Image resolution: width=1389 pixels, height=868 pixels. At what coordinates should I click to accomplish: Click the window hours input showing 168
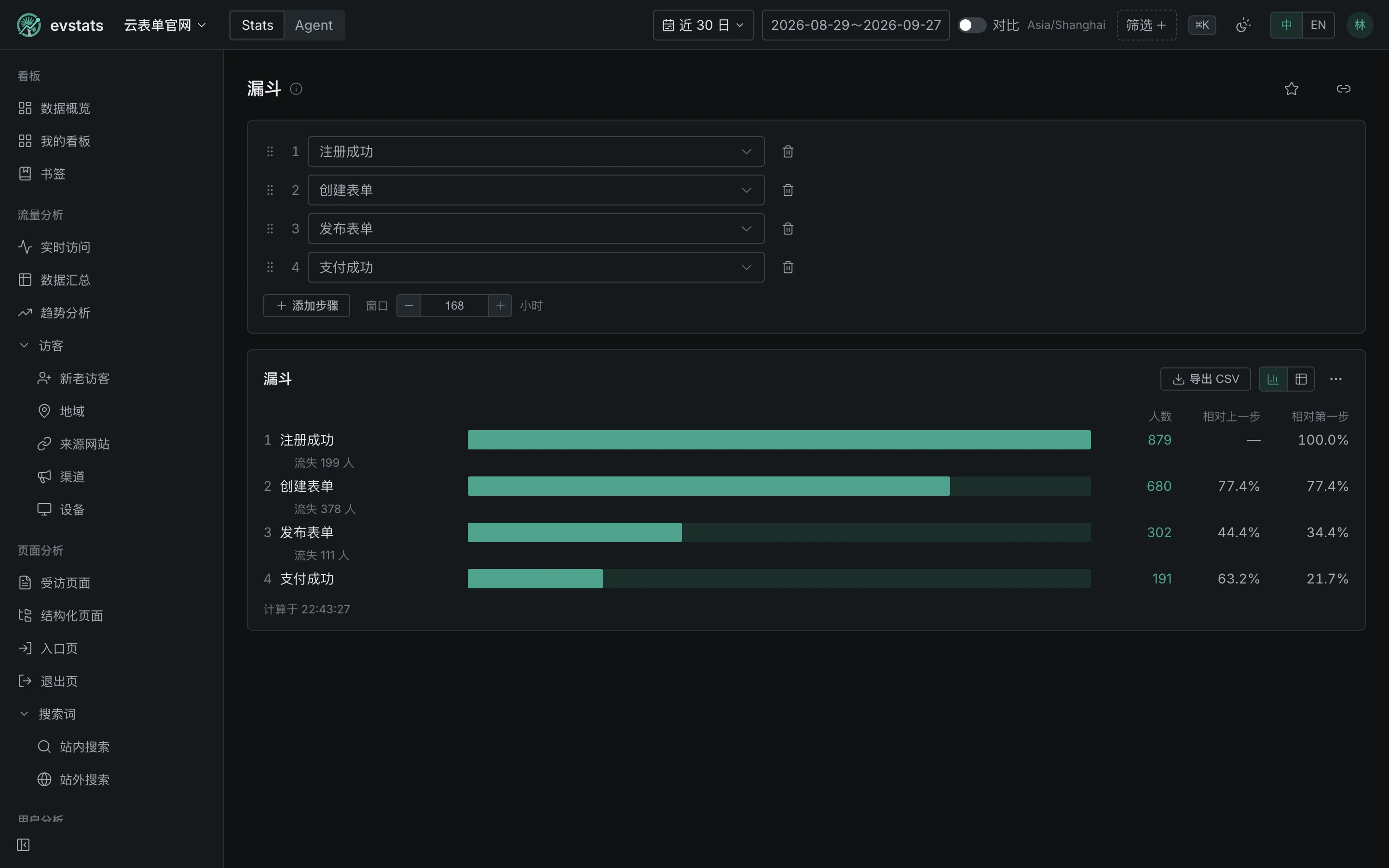454,305
